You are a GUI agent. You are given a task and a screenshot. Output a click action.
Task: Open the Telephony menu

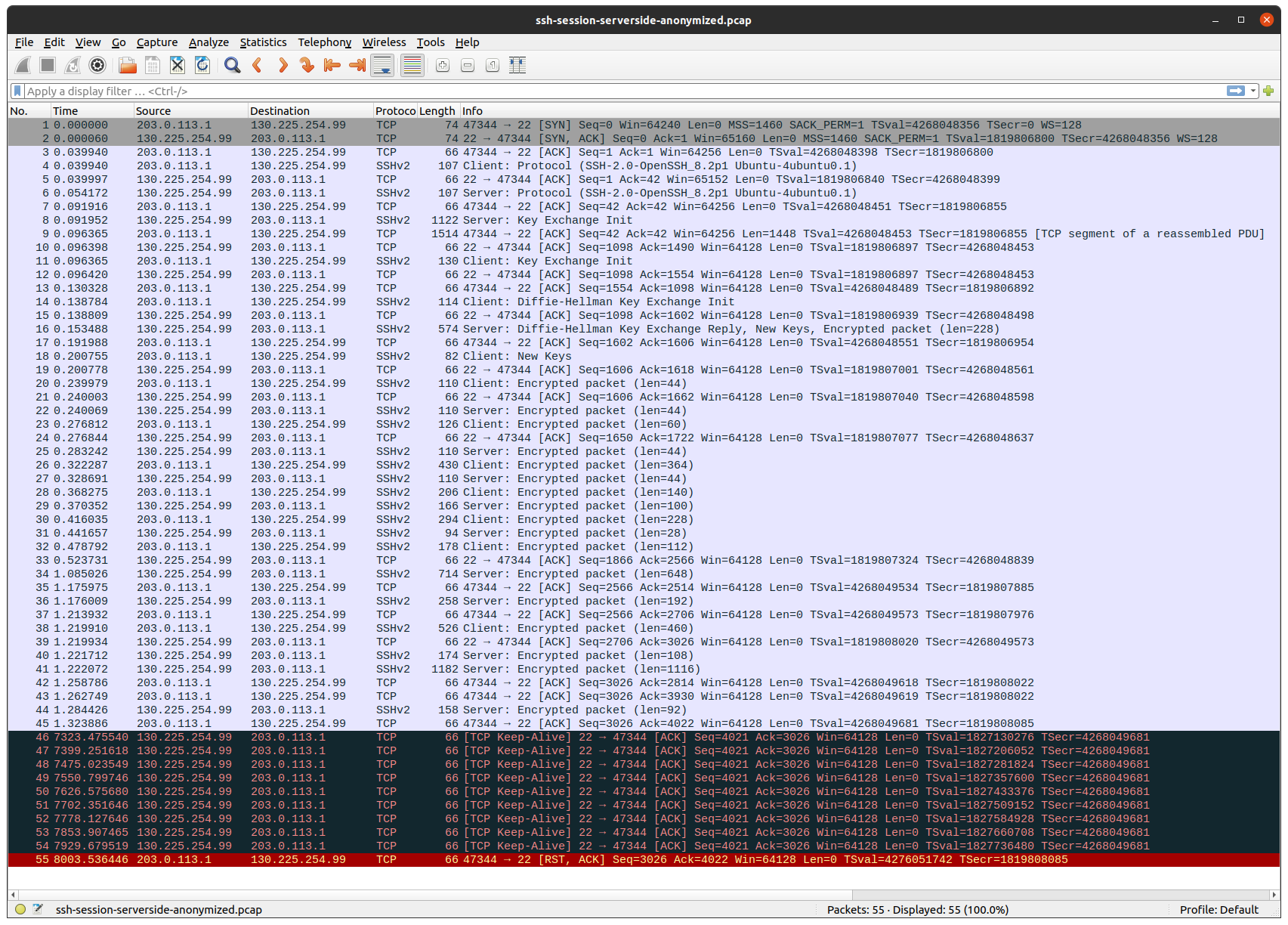(325, 42)
